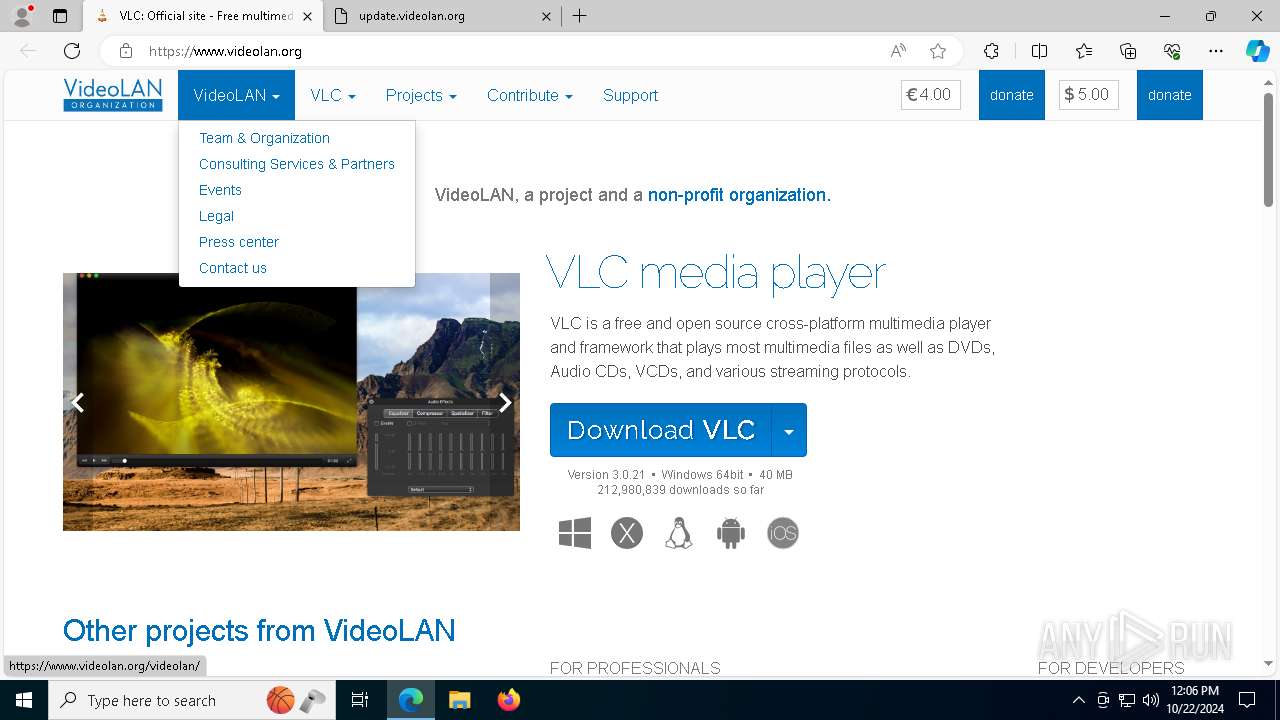Edit the dollar donation amount field
1280x720 pixels.
pyautogui.click(x=1089, y=95)
